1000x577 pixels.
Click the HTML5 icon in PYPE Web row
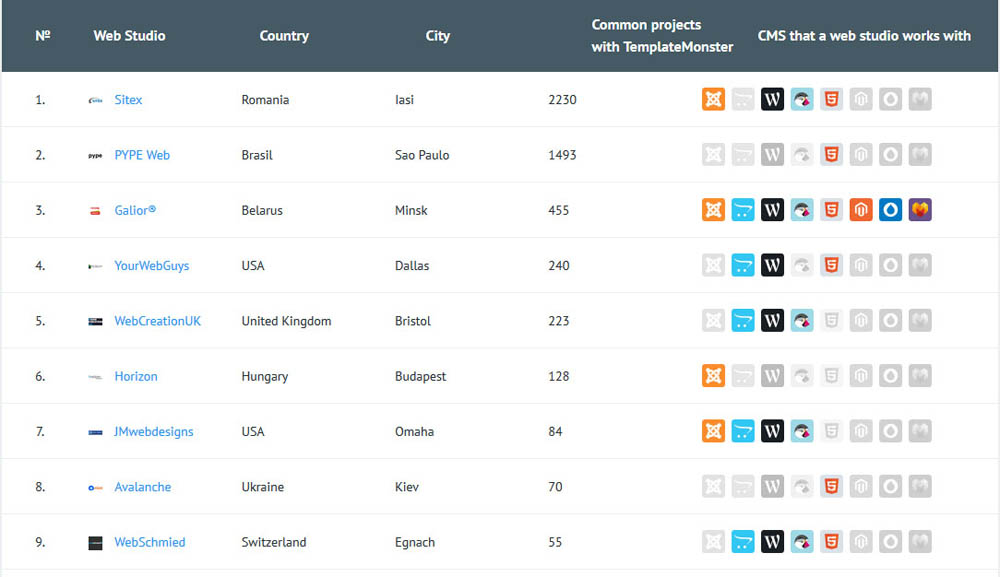(831, 155)
